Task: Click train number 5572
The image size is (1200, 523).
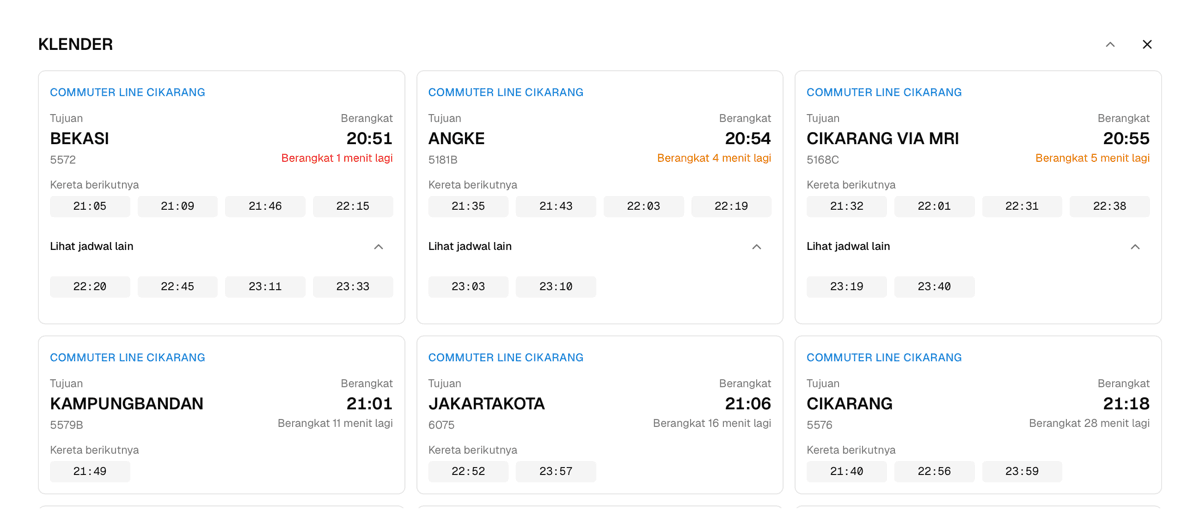Action: [x=63, y=160]
